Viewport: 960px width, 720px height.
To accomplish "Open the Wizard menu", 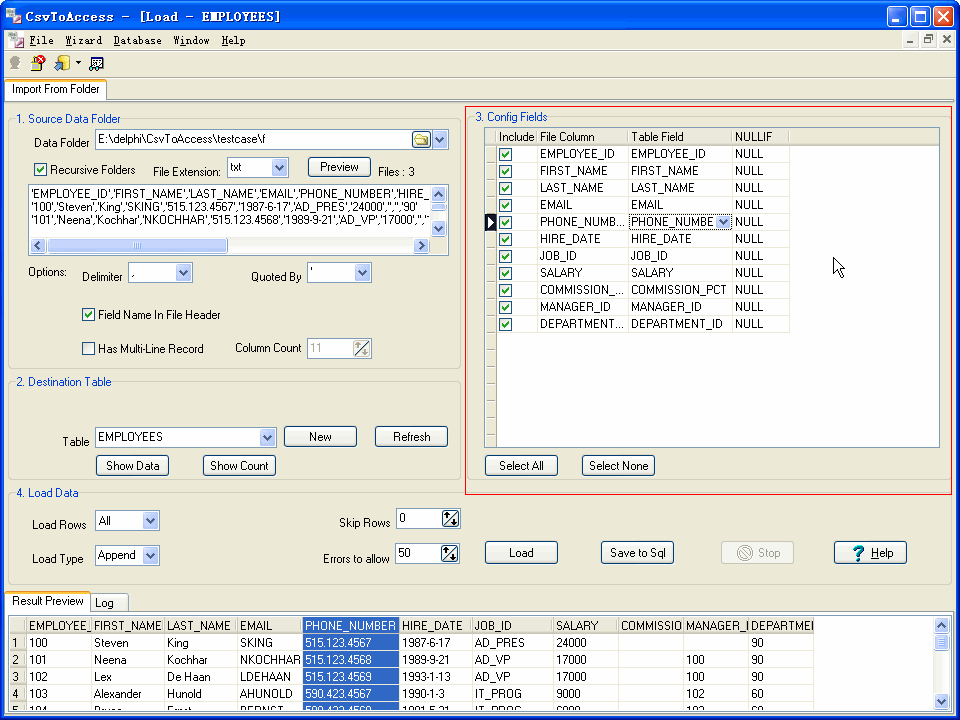I will (x=83, y=40).
